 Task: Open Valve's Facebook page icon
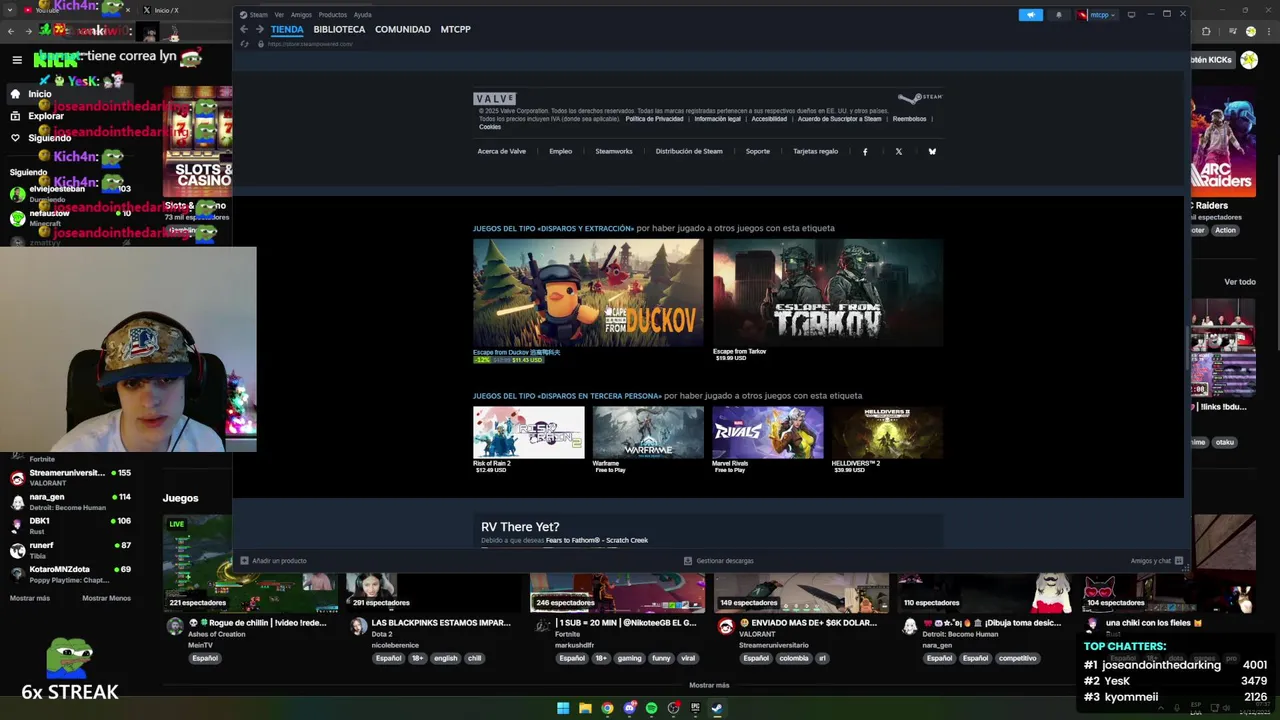[865, 152]
